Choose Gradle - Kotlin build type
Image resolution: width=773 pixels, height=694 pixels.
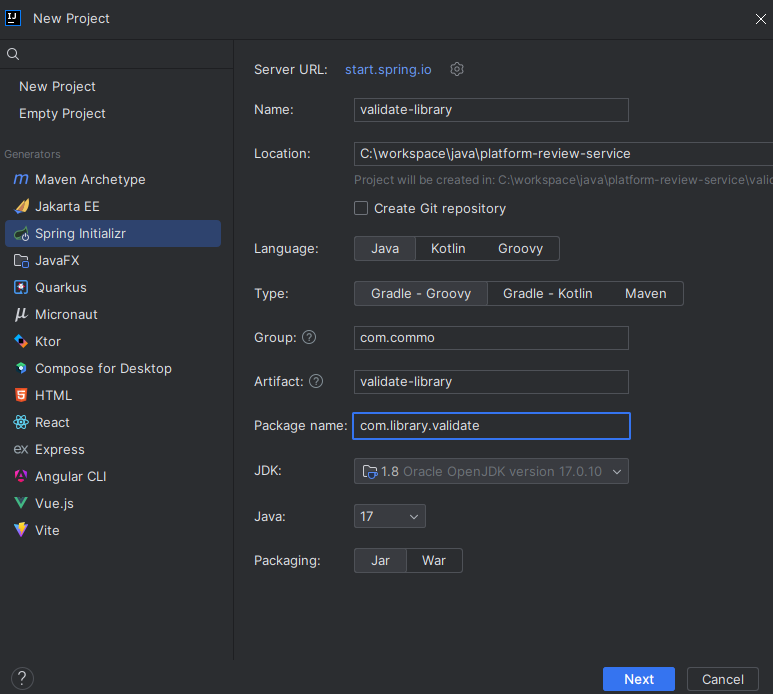coord(548,294)
